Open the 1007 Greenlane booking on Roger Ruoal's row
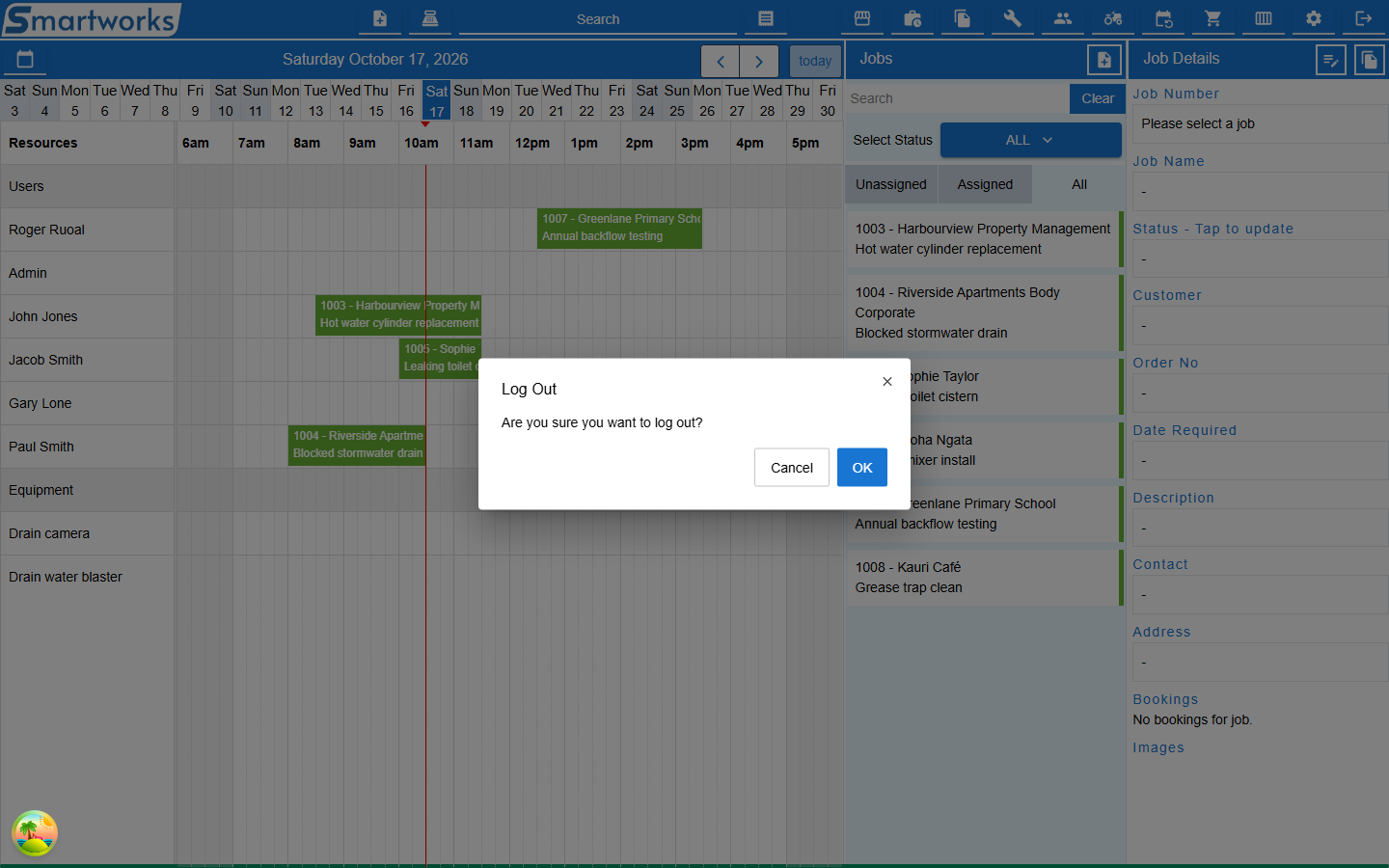The image size is (1389, 868). click(619, 229)
